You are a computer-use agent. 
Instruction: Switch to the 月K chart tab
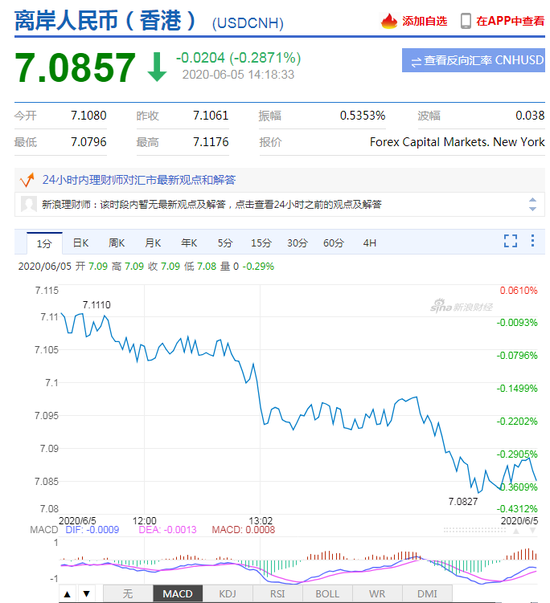[153, 243]
